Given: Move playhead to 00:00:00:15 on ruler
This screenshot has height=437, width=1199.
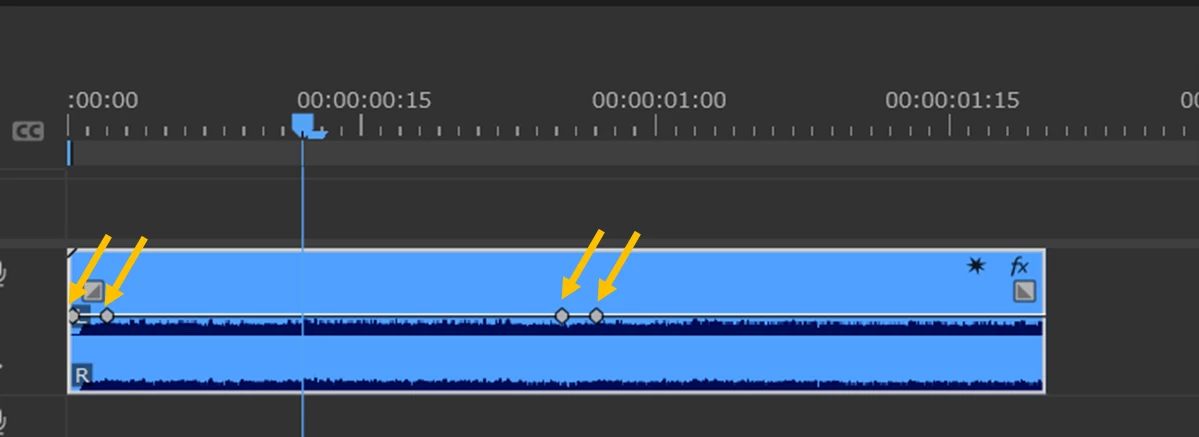Looking at the screenshot, I should 361,126.
